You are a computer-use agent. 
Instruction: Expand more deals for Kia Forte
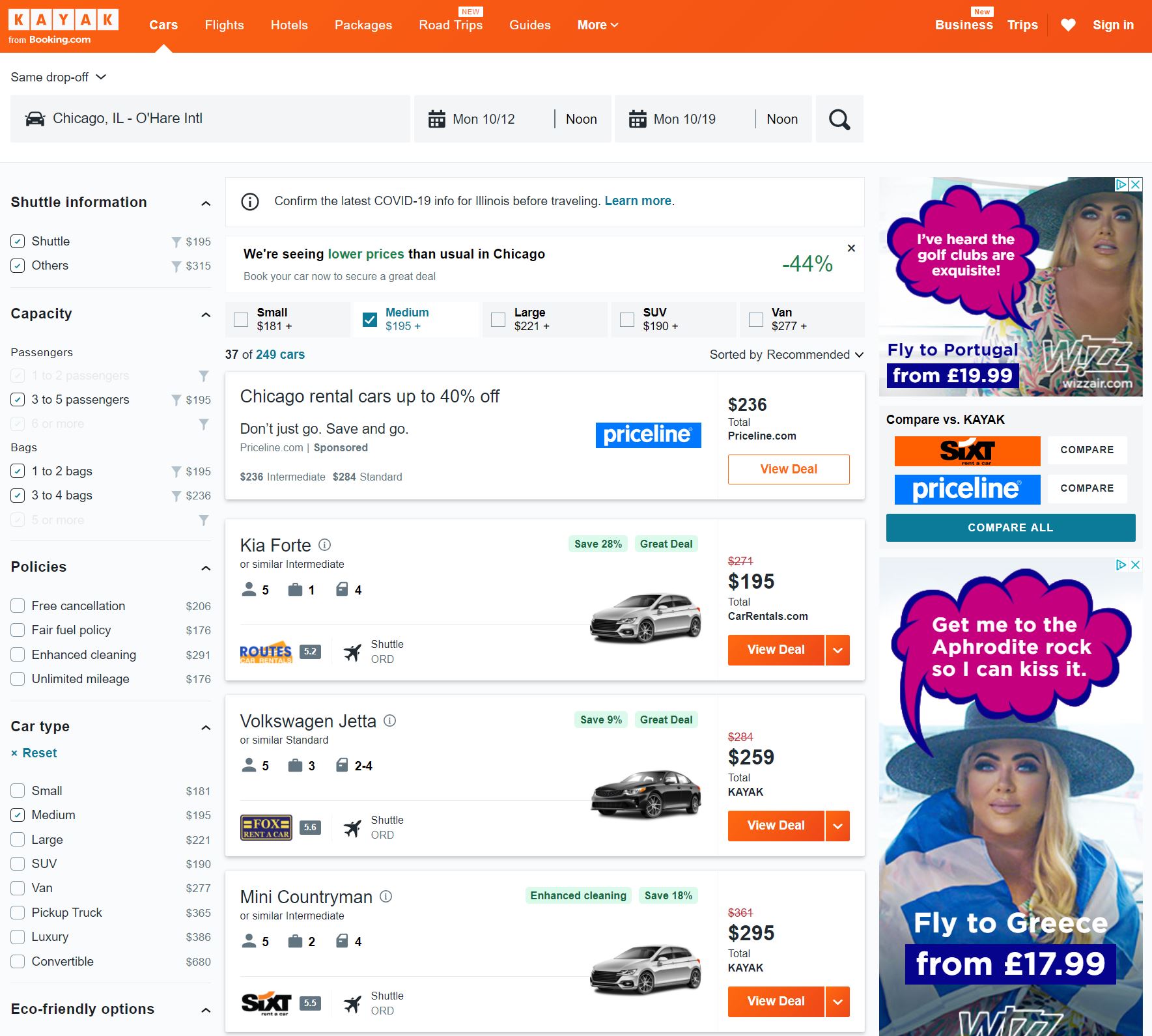(x=838, y=650)
